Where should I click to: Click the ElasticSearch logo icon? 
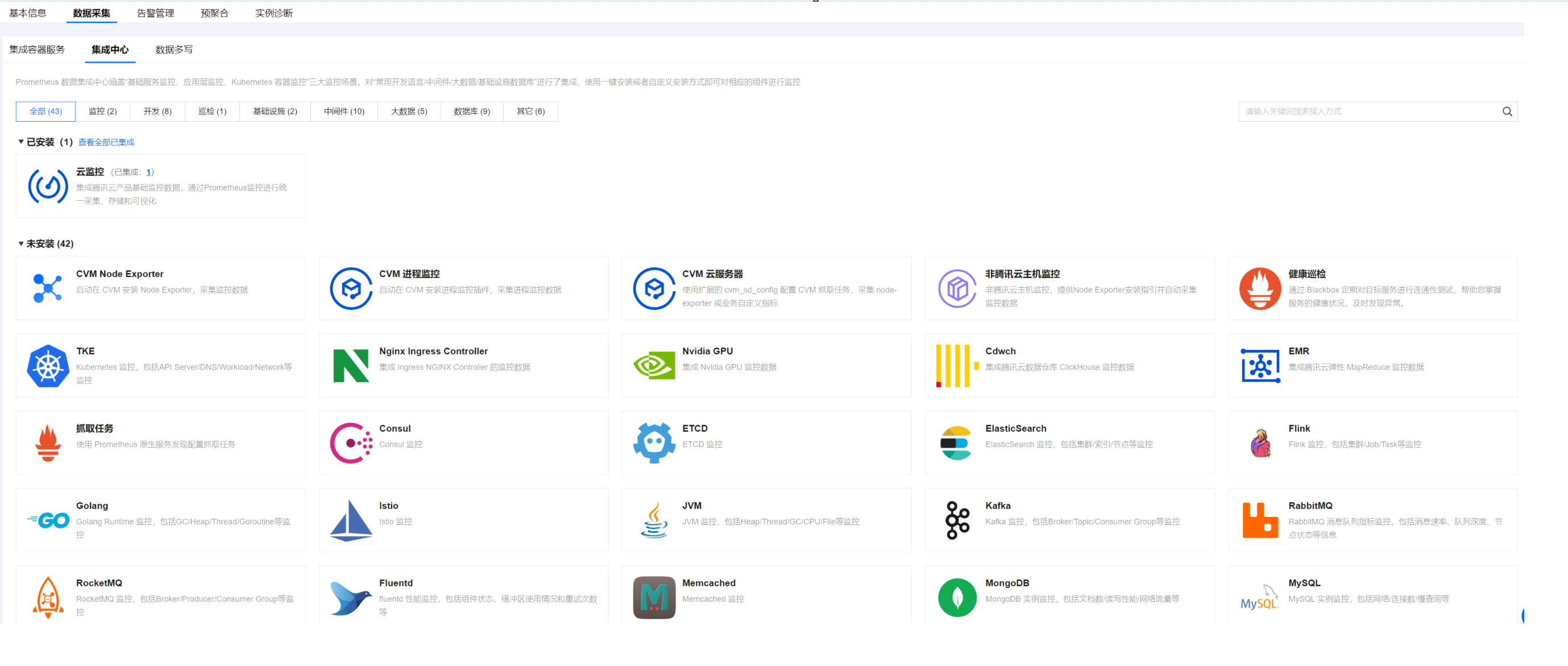[957, 443]
